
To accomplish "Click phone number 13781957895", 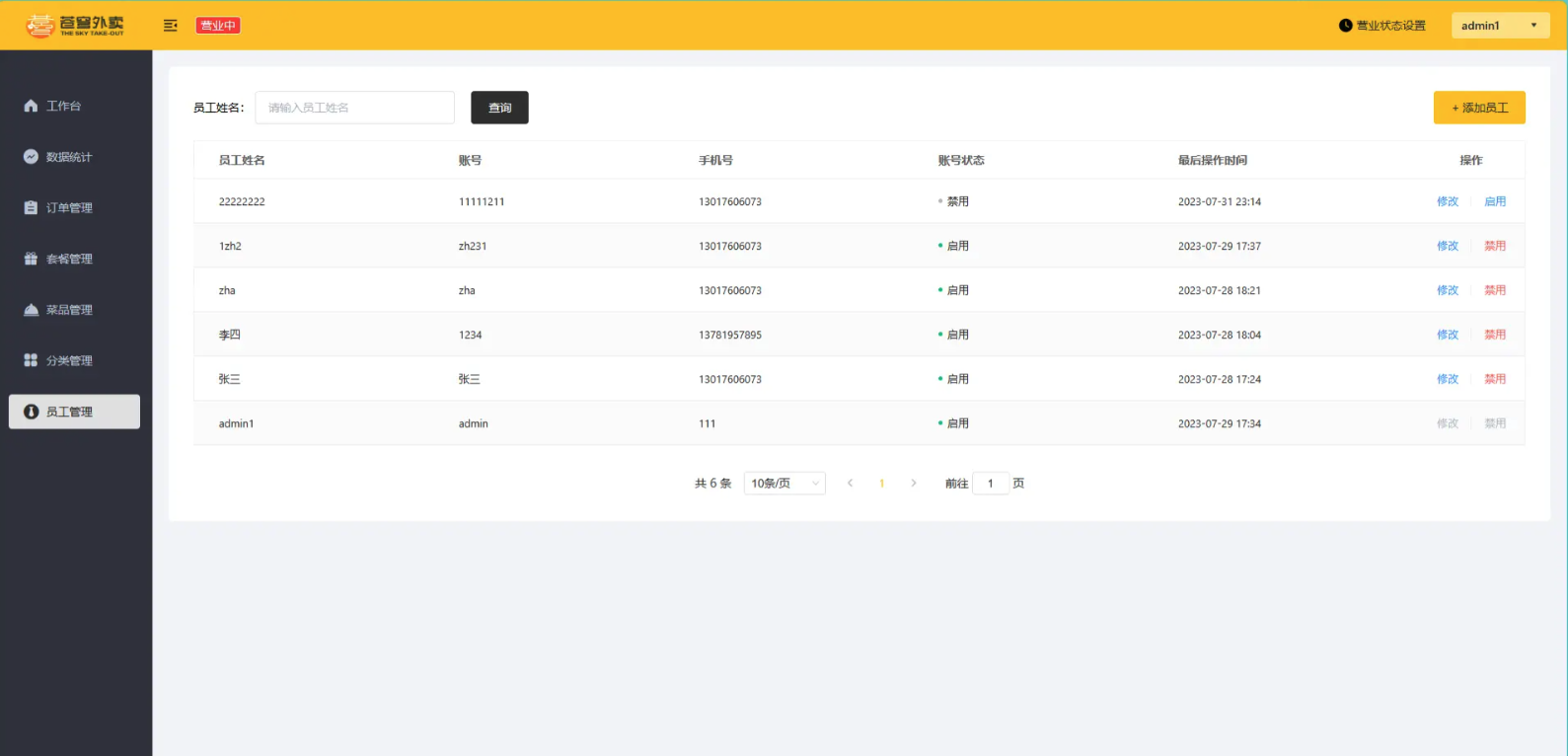I will click(x=730, y=335).
